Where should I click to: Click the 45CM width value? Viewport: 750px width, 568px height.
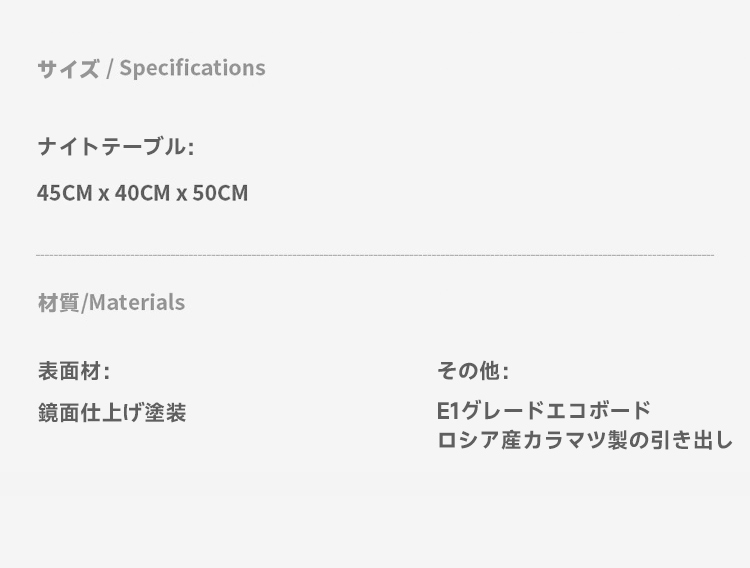(x=65, y=193)
